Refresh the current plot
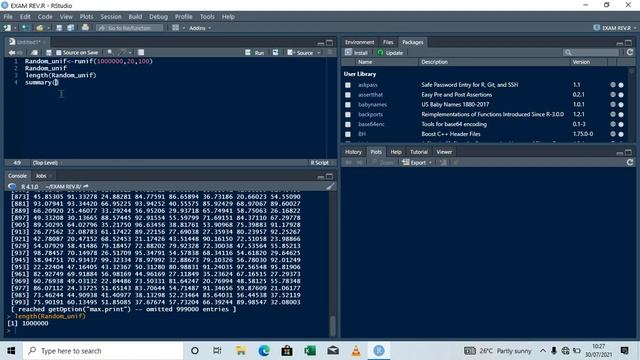 630,162
